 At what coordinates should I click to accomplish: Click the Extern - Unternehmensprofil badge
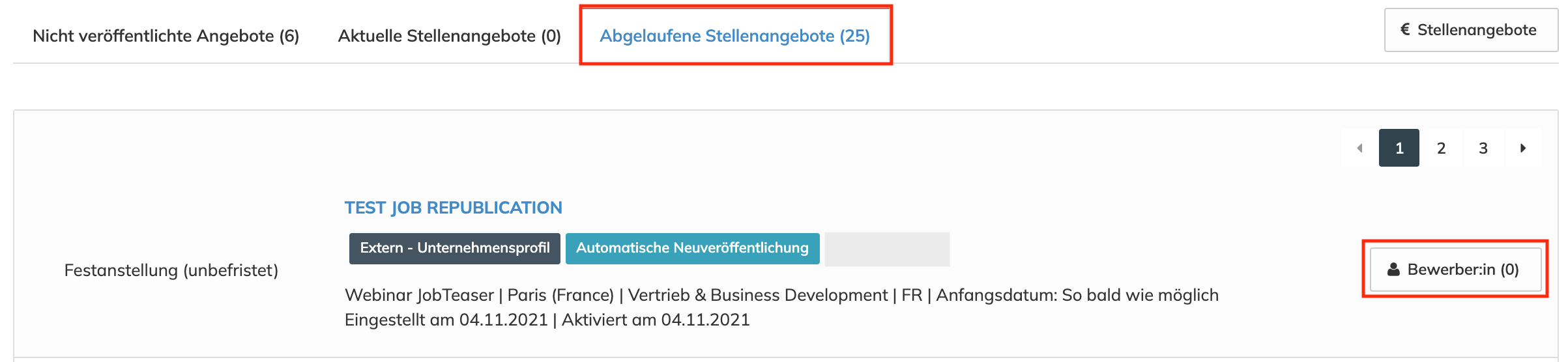pos(454,248)
